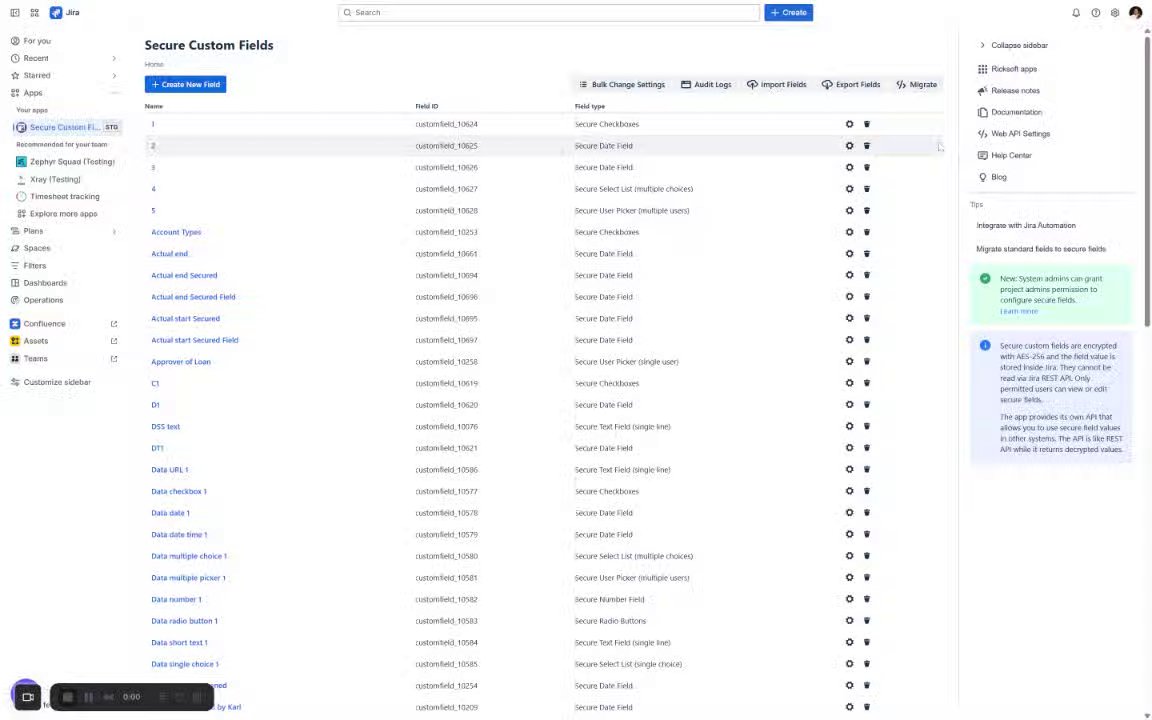This screenshot has width=1152, height=720.
Task: Click Import Fields
Action: pyautogui.click(x=777, y=84)
